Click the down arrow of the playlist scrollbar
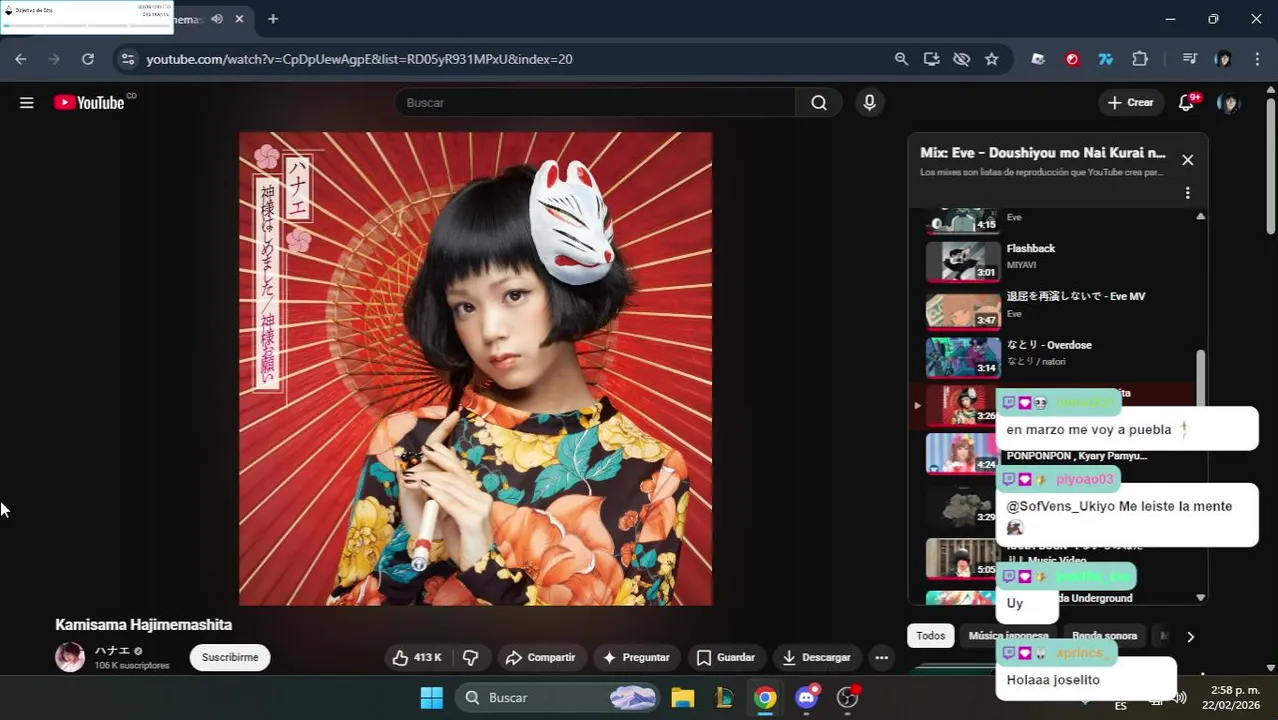This screenshot has height=720, width=1278. click(1201, 597)
